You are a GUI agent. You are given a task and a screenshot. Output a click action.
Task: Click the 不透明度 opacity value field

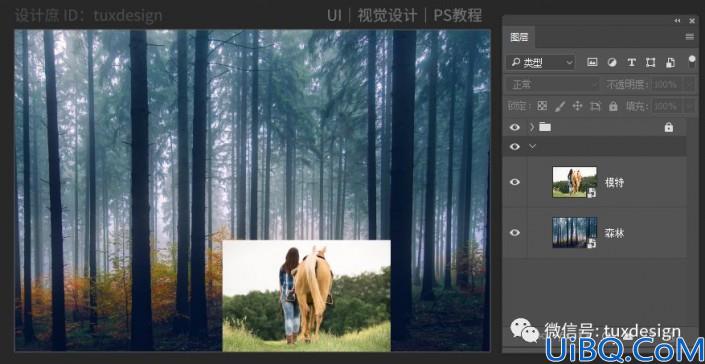[667, 84]
